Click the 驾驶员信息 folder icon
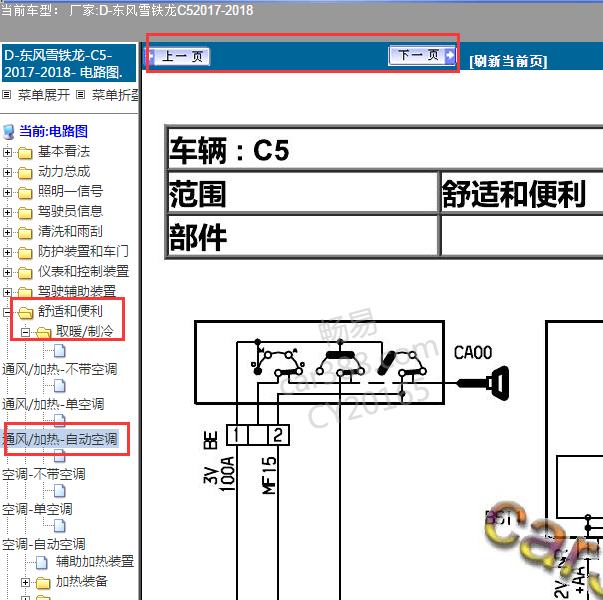This screenshot has width=603, height=600. 25,213
